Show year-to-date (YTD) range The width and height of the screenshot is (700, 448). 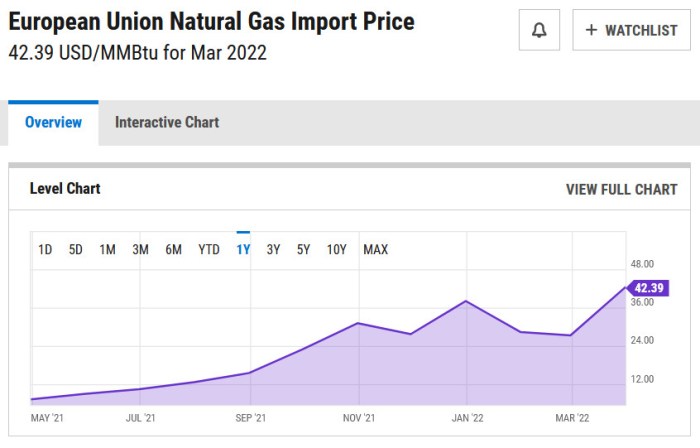[x=209, y=249]
